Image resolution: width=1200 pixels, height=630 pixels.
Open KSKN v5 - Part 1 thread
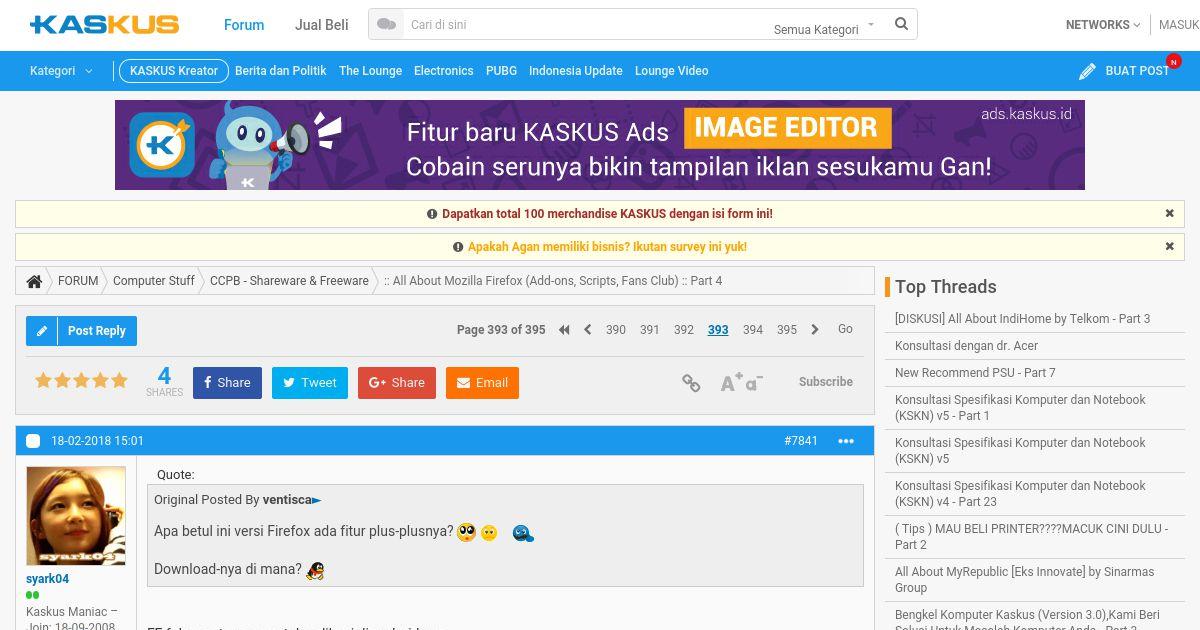[1020, 408]
